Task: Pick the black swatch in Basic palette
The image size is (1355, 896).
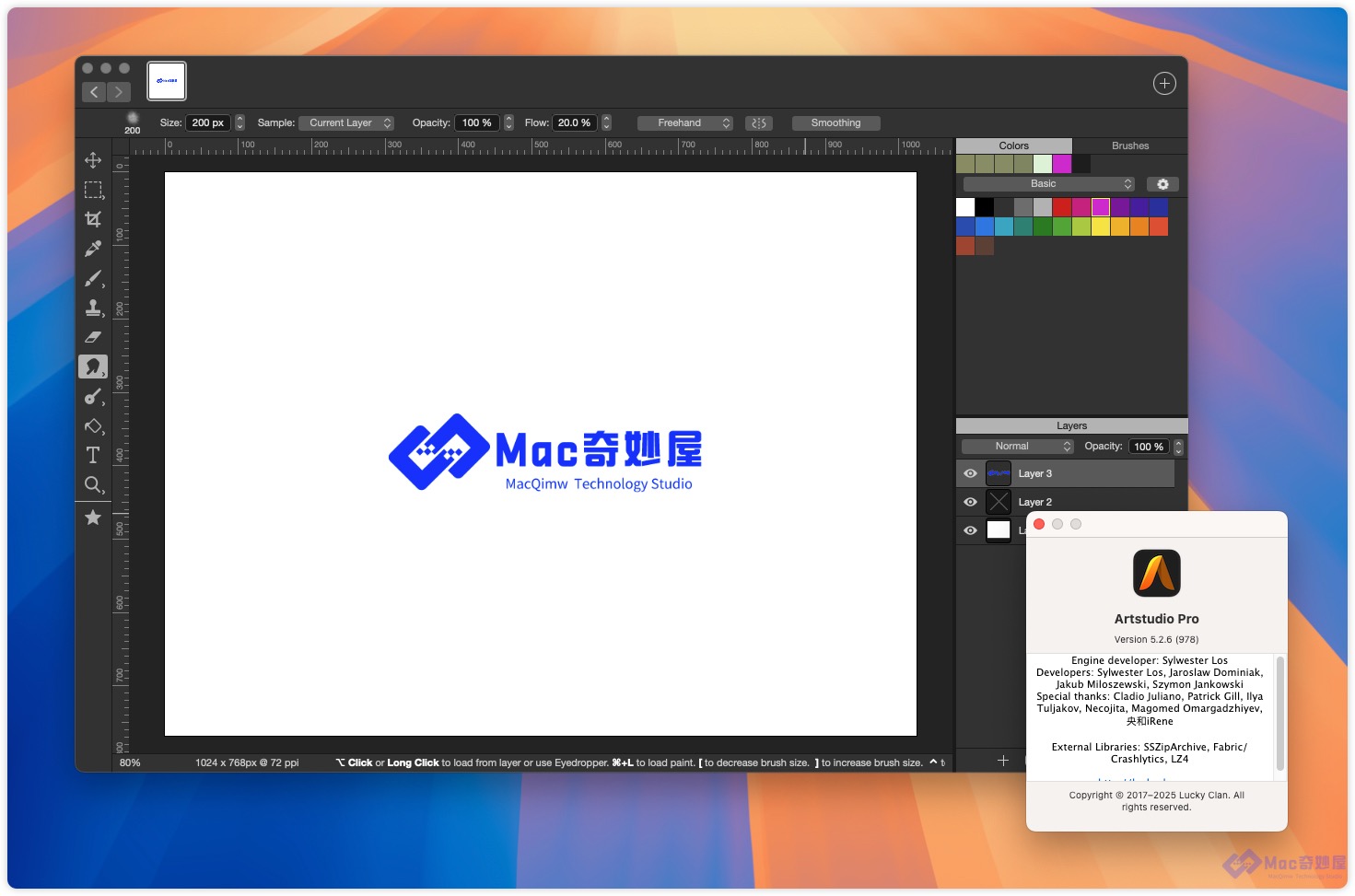Action: click(985, 207)
